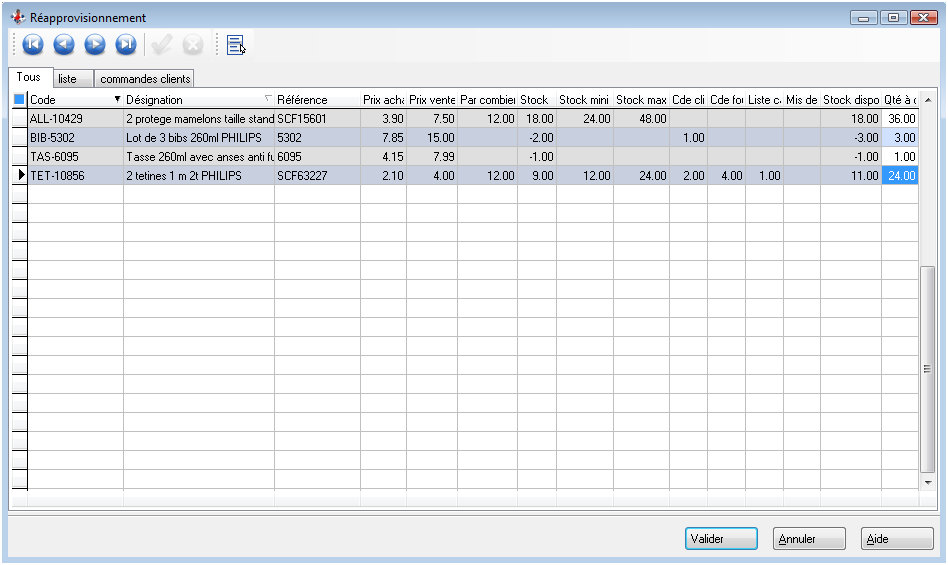948x565 pixels.
Task: Jump to the last record
Action: coord(126,44)
